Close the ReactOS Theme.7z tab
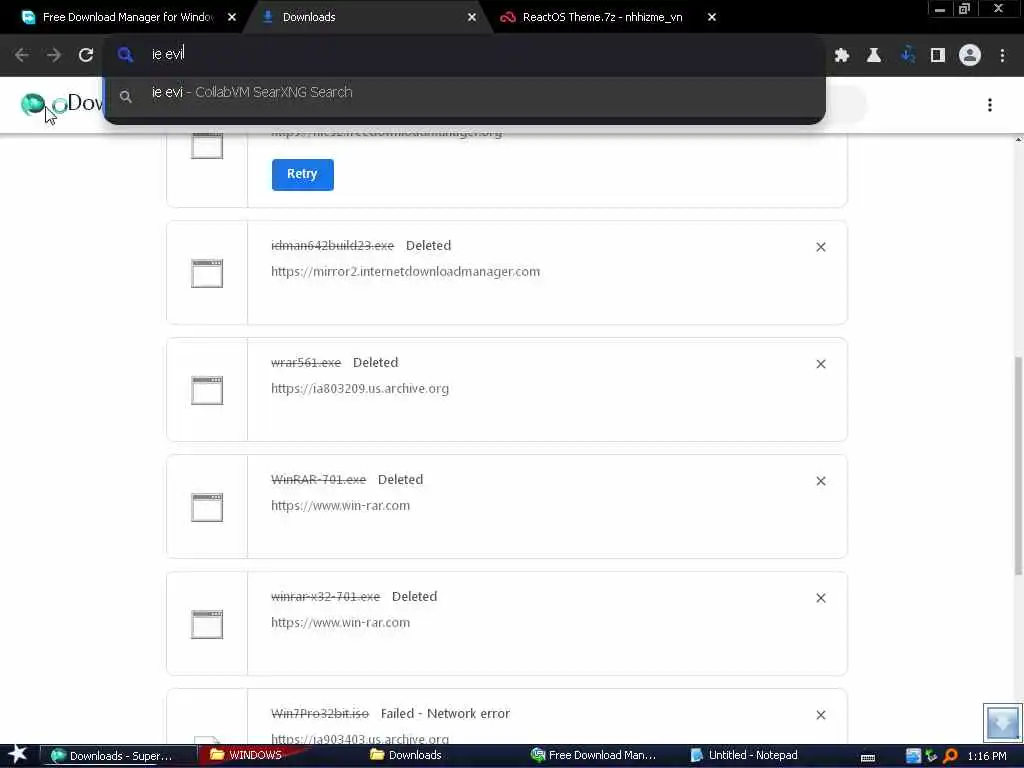This screenshot has width=1024, height=768. tap(712, 17)
